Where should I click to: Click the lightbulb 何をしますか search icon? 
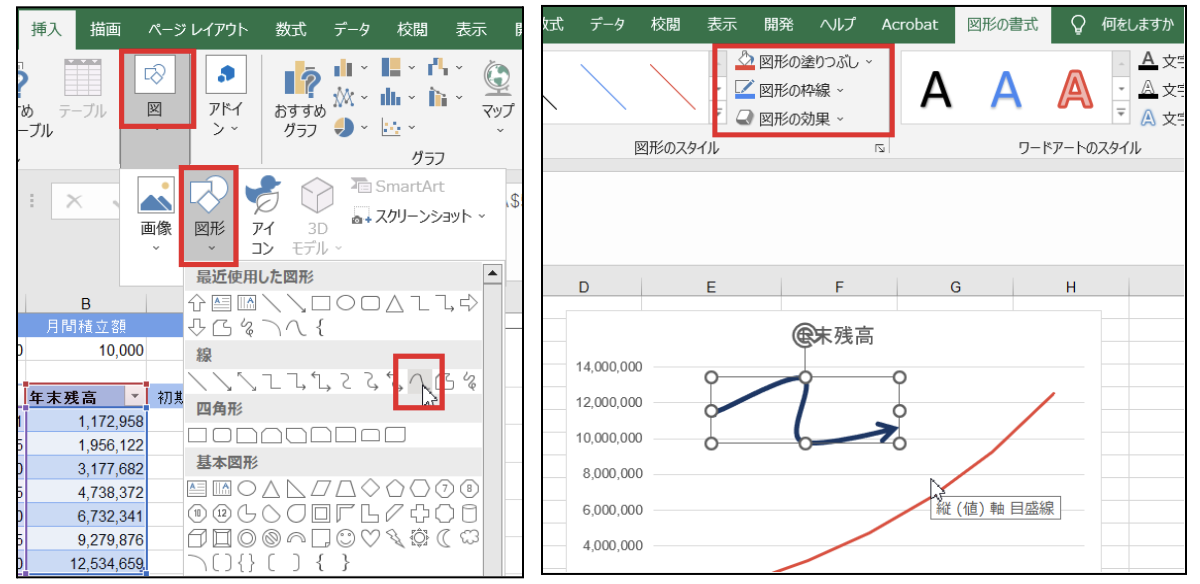(x=1078, y=23)
